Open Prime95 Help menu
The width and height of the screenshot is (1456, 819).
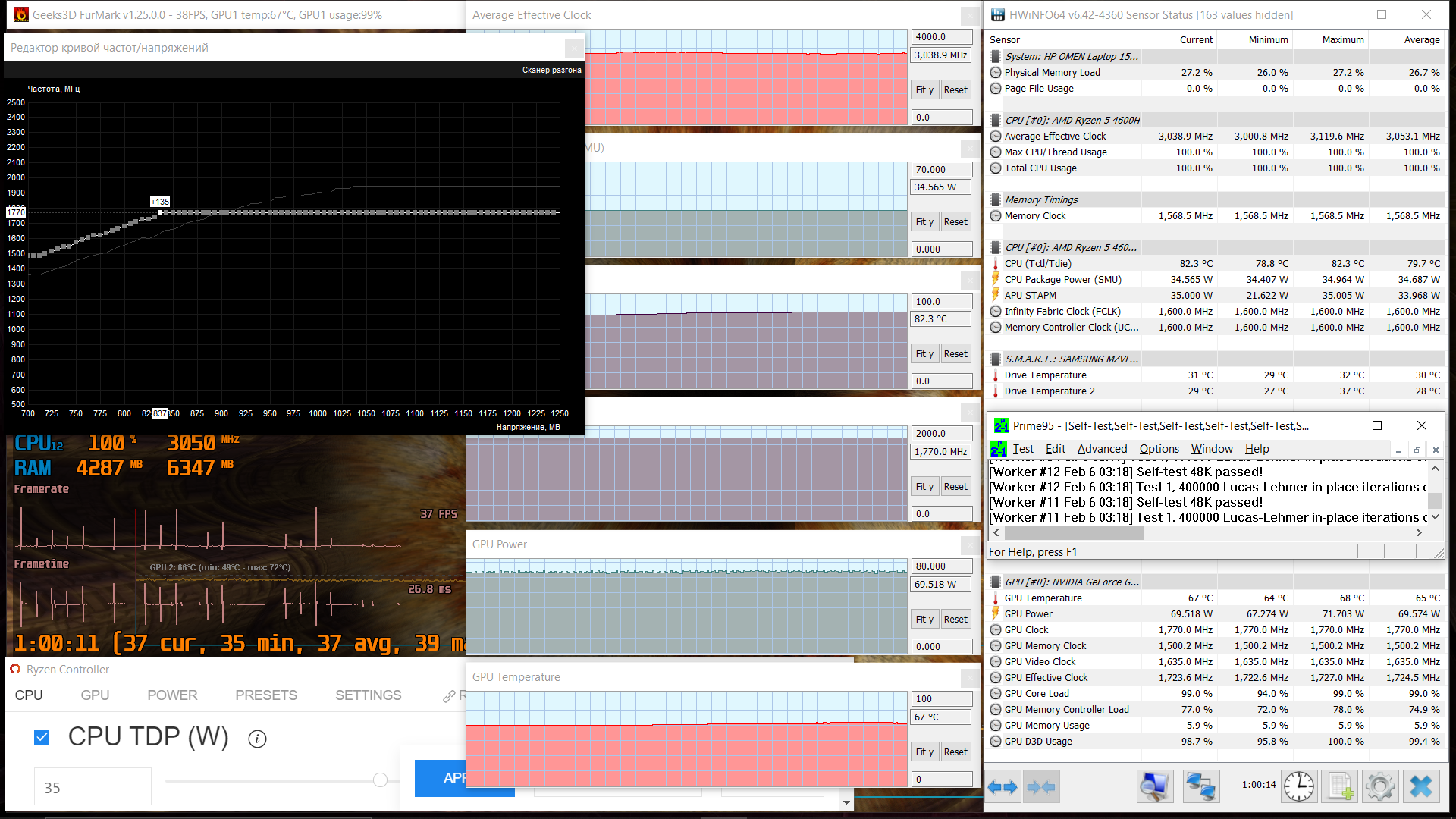pos(1257,449)
